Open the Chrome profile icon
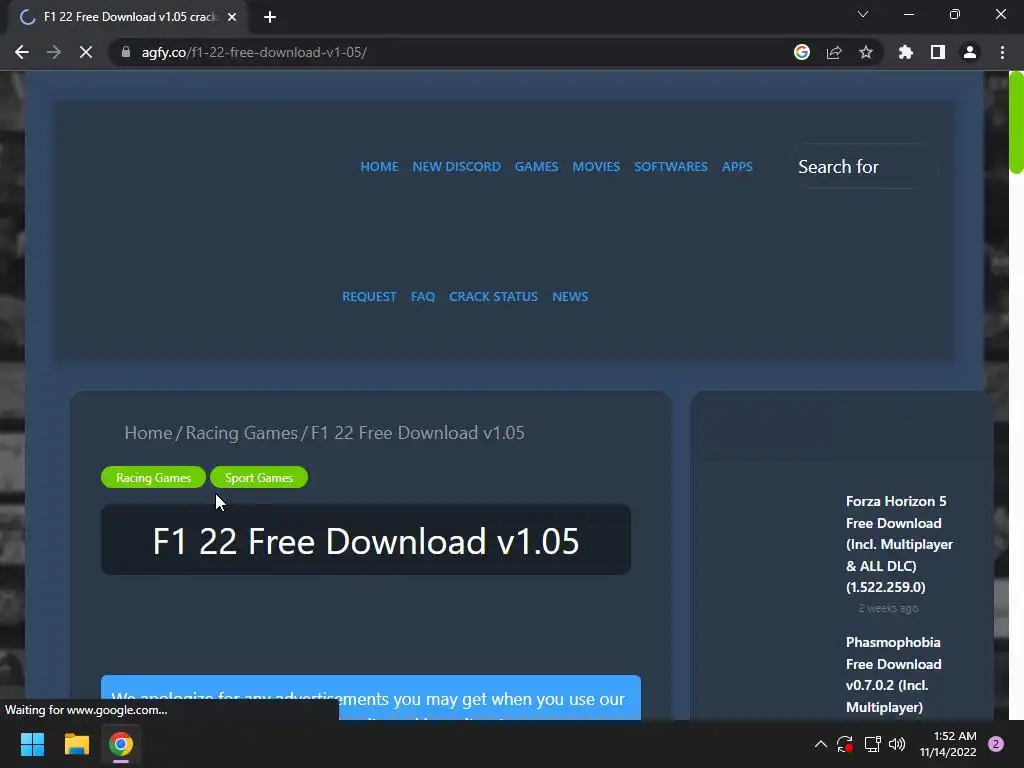The image size is (1024, 768). pyautogui.click(x=970, y=52)
